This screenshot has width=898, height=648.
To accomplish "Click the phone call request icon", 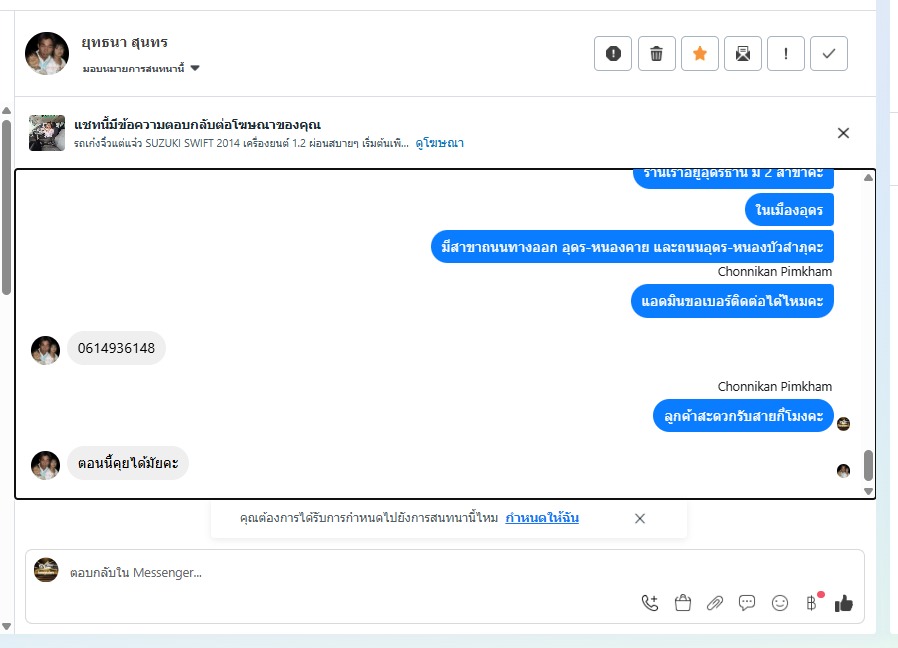I will tap(650, 603).
